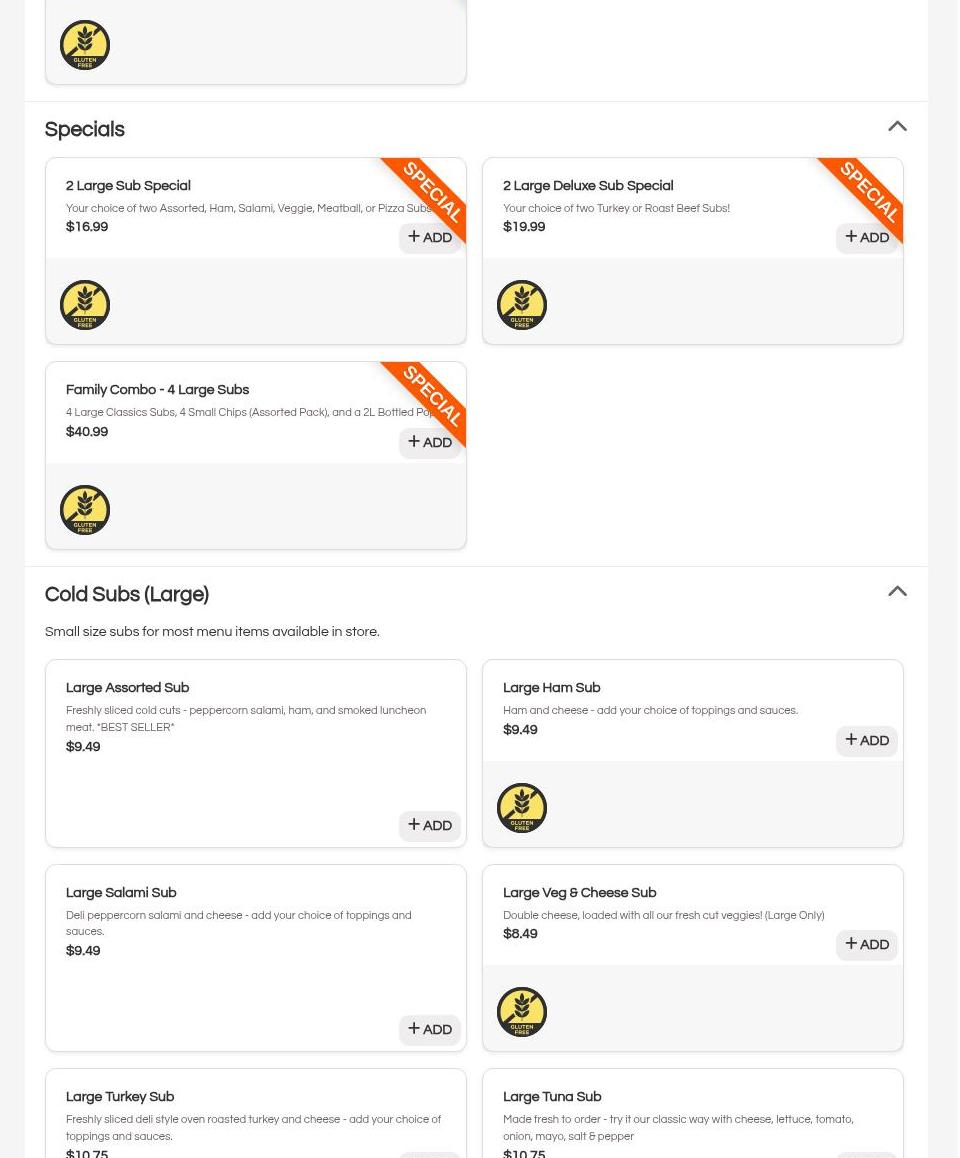Click gluten free icon under 2 Large Deluxe Sub Special
Screen dimensions: 960x1158
522,305
